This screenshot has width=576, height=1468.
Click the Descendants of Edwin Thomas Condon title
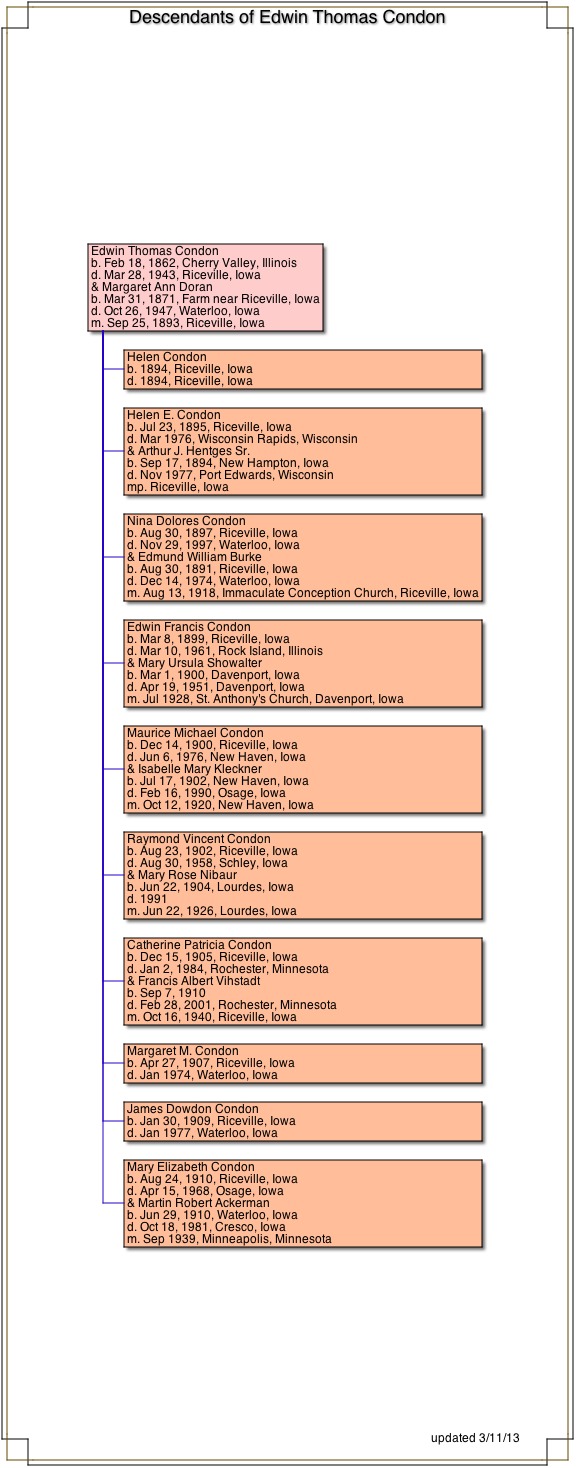coord(287,17)
